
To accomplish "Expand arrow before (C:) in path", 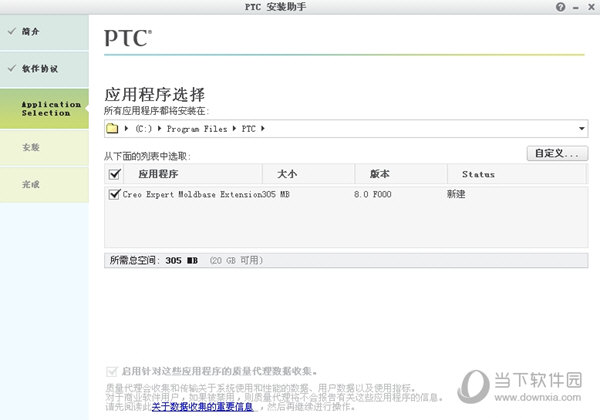I will (x=126, y=129).
